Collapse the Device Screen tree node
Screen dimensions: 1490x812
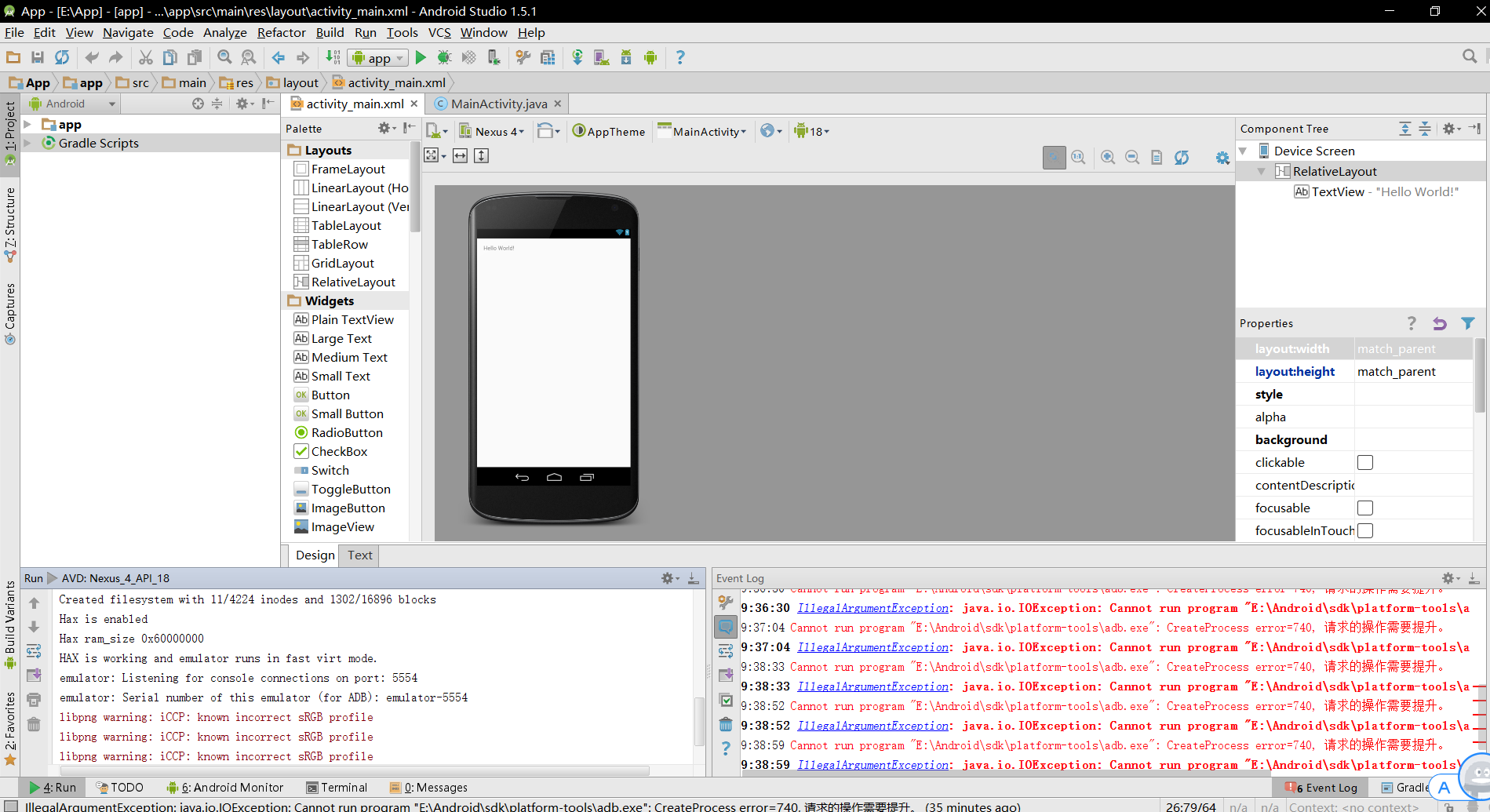pyautogui.click(x=1243, y=151)
